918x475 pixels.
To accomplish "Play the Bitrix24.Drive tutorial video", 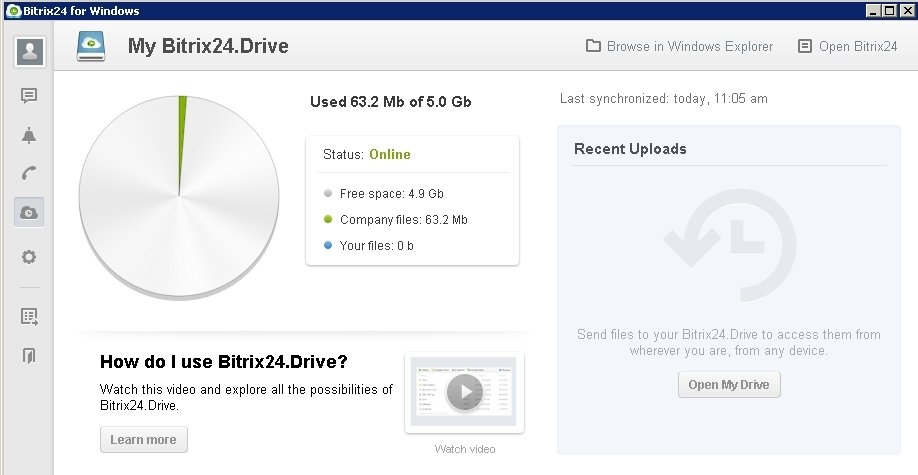I will [464, 392].
